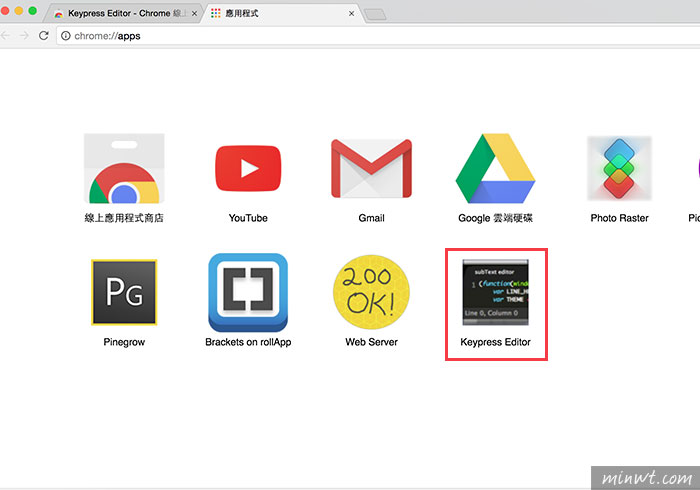Close the 應用程式 tab
This screenshot has width=700, height=490.
[x=351, y=14]
